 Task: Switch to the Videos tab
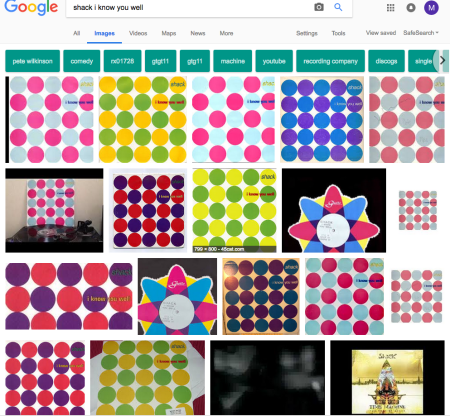(x=138, y=33)
